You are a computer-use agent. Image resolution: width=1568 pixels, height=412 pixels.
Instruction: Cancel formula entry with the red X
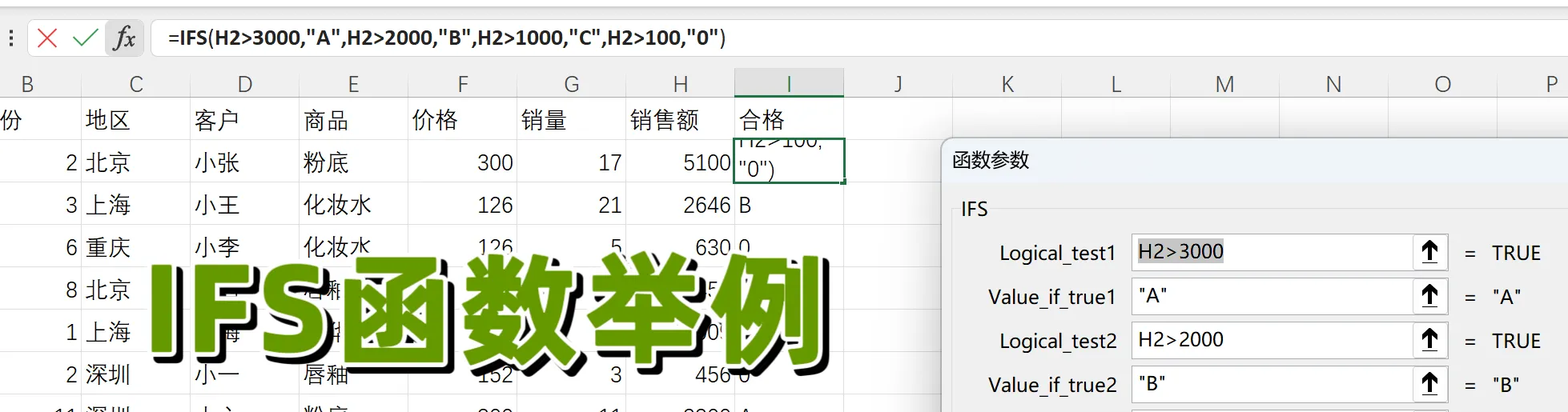click(47, 38)
